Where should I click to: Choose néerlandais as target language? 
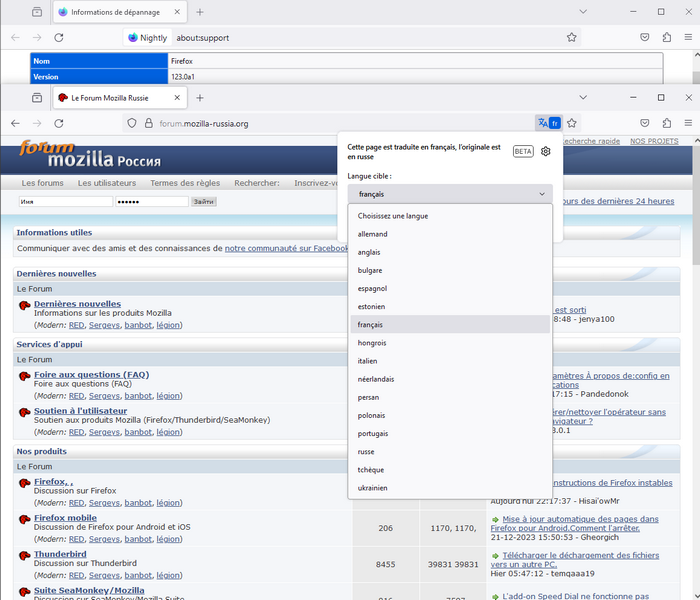[450, 379]
